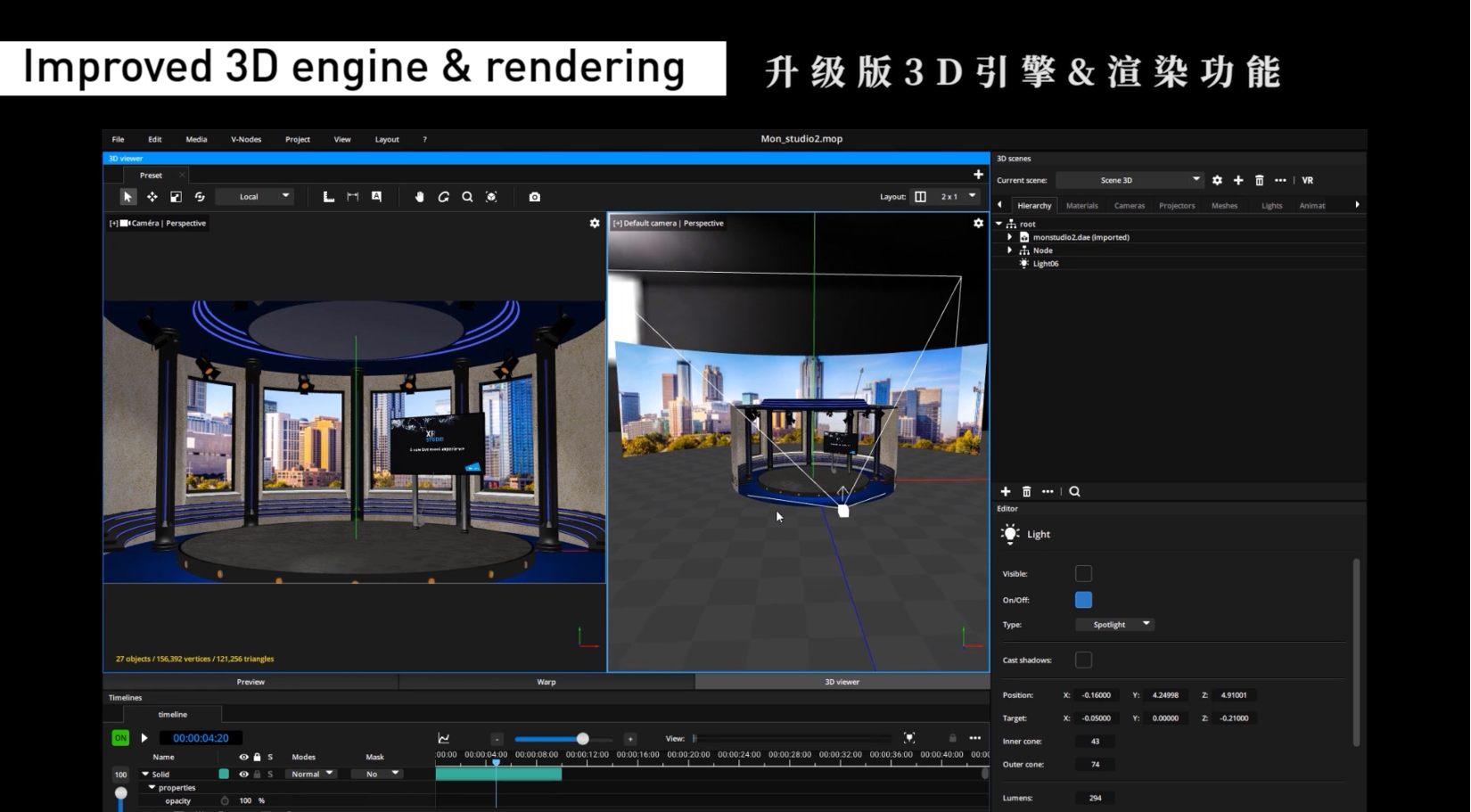The width and height of the screenshot is (1471, 812).
Task: Open hierarchy more-options ellipsis
Action: click(1048, 492)
